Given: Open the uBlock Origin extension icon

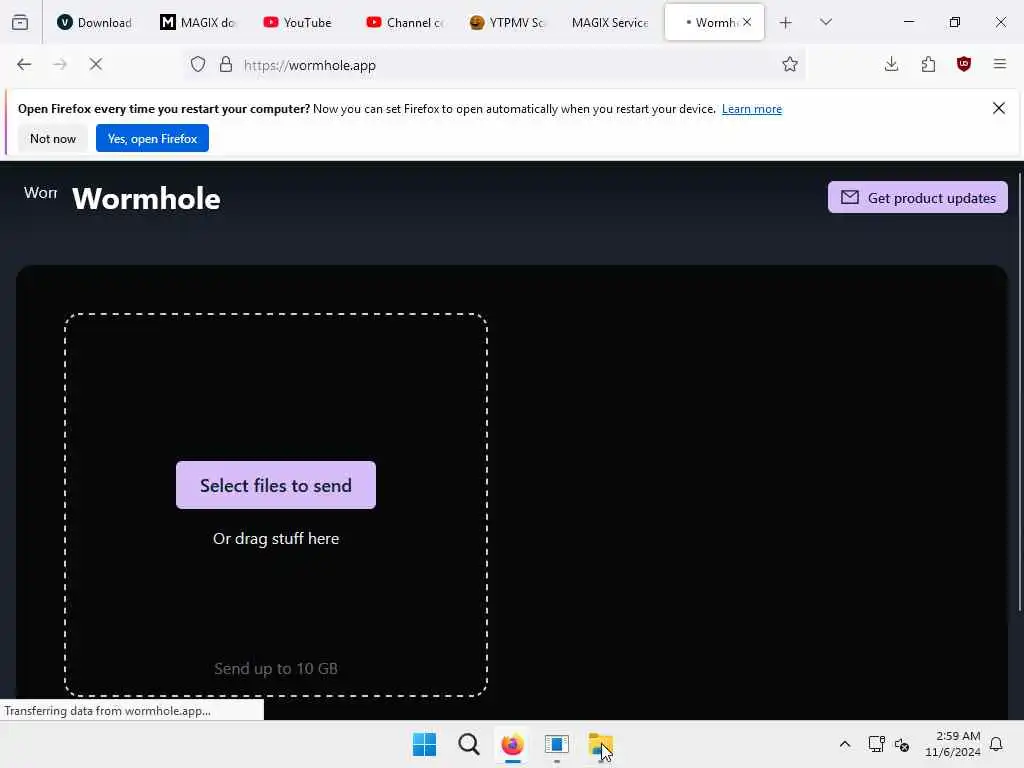Looking at the screenshot, I should (964, 64).
